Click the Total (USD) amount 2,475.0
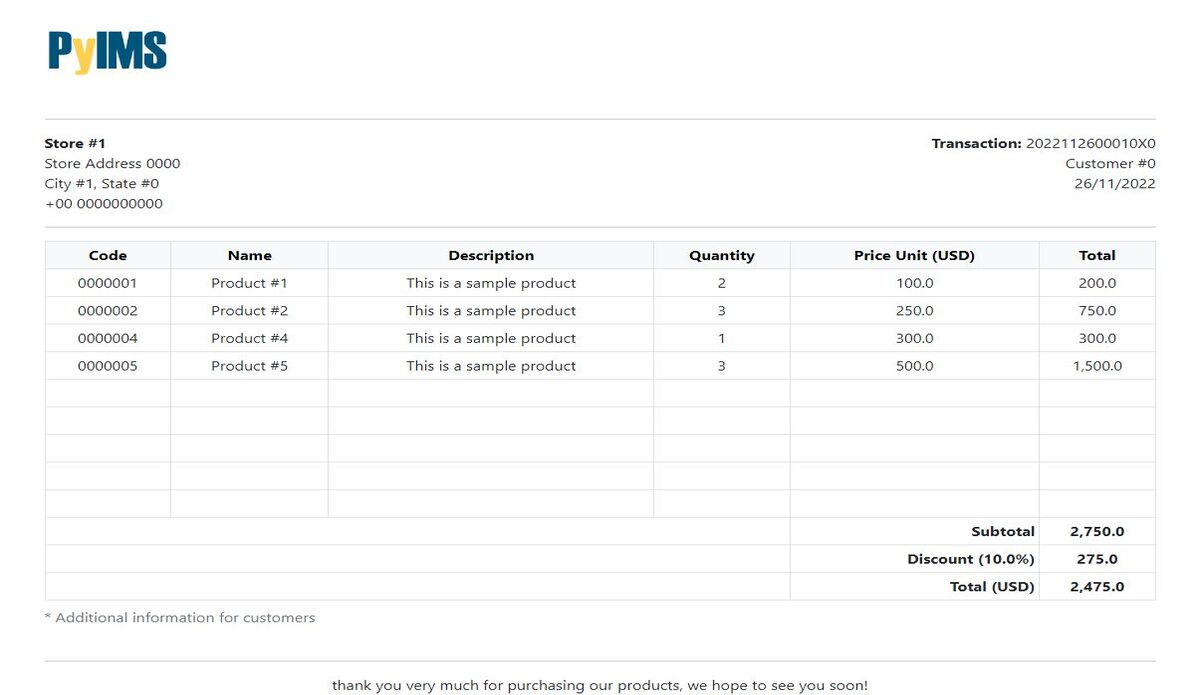1200x695 pixels. click(1097, 587)
